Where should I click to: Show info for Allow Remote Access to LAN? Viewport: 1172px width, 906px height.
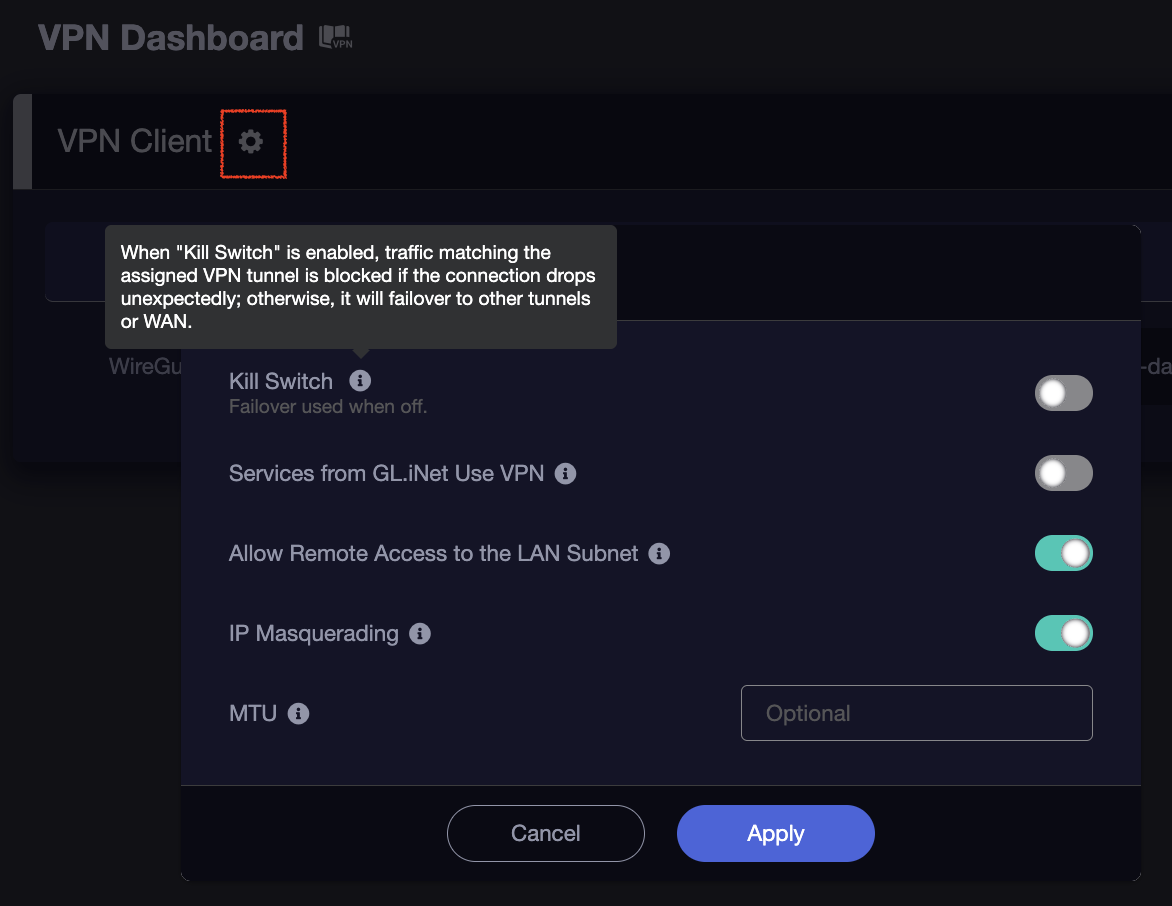point(659,553)
